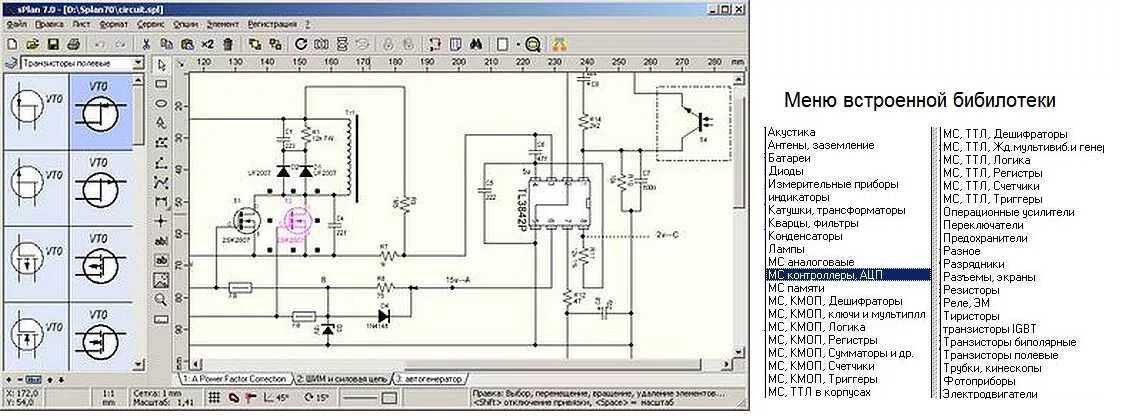1121x416 pixels.
Task: Click the Delete trash can icon
Action: click(228, 44)
